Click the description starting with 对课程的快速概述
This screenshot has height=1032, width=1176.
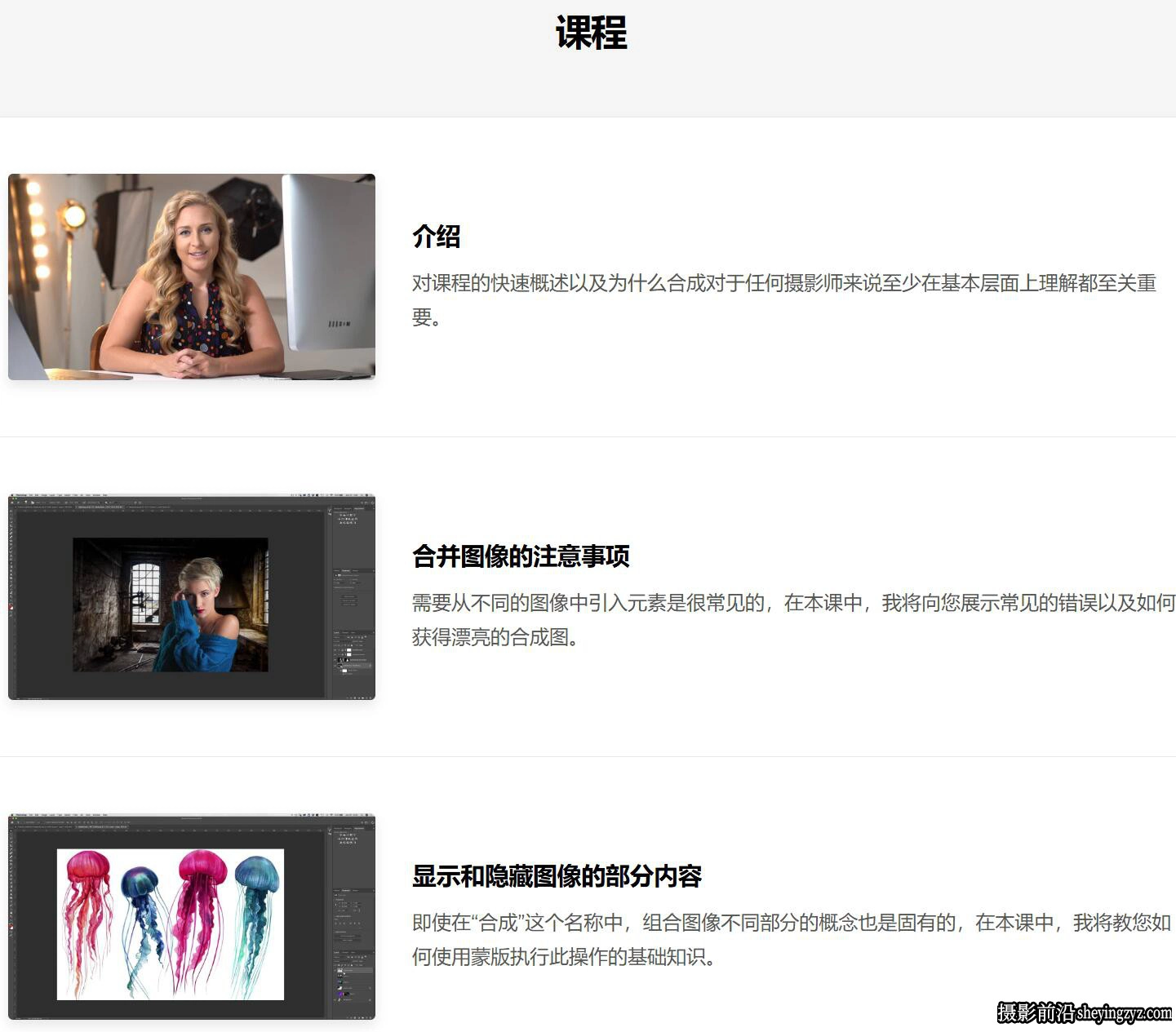point(784,299)
